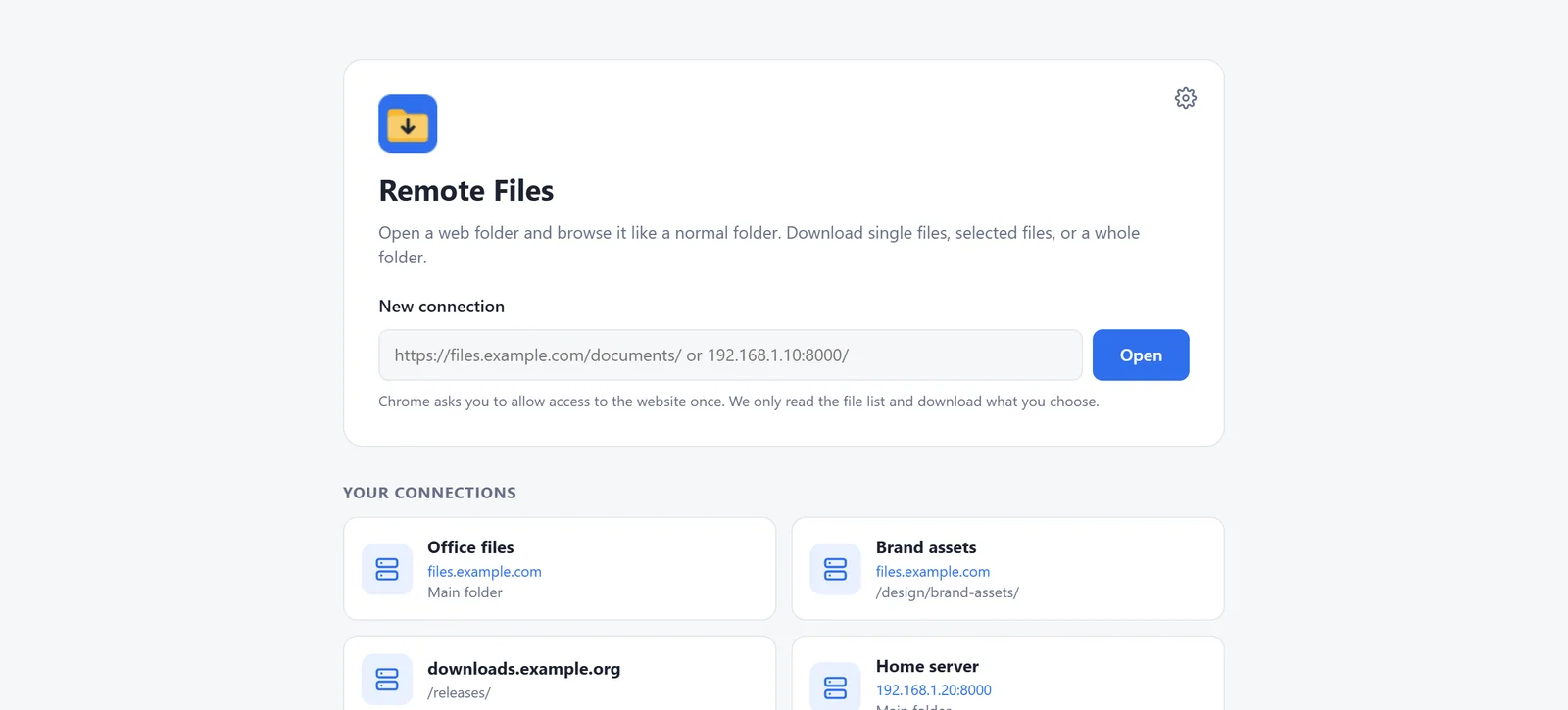
Task: Open the files.example.com link under Office files
Action: tap(484, 572)
